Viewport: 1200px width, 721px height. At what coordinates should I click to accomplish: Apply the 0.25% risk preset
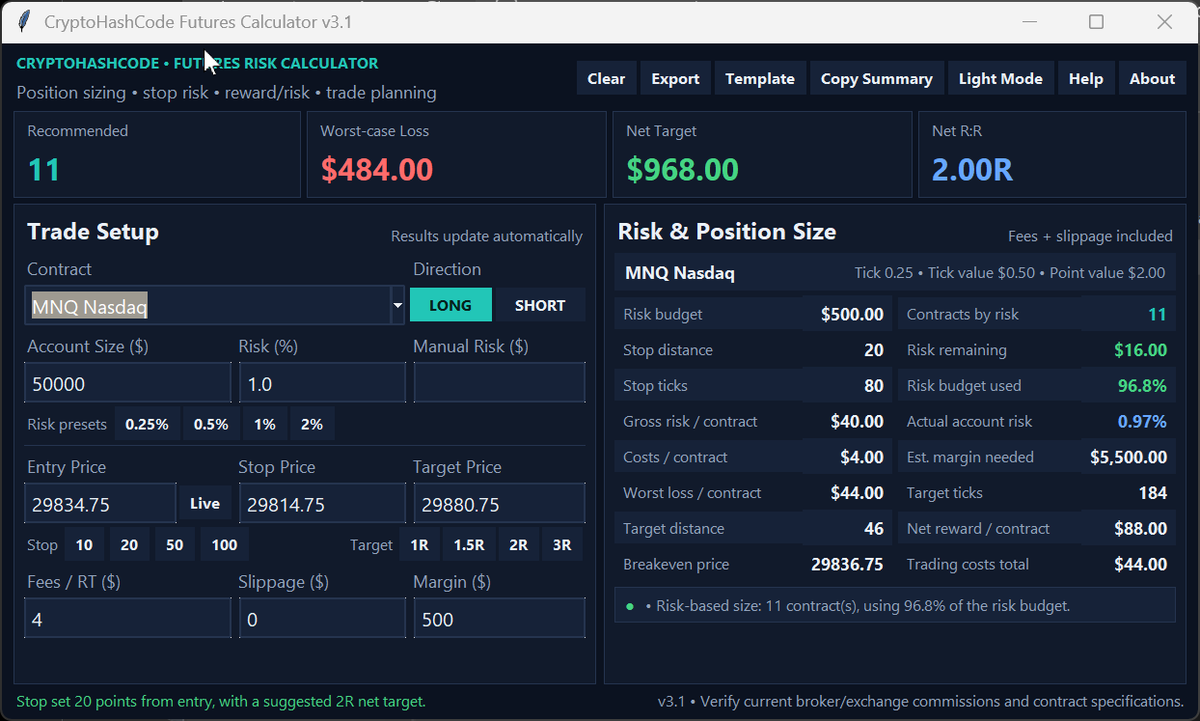coord(147,424)
